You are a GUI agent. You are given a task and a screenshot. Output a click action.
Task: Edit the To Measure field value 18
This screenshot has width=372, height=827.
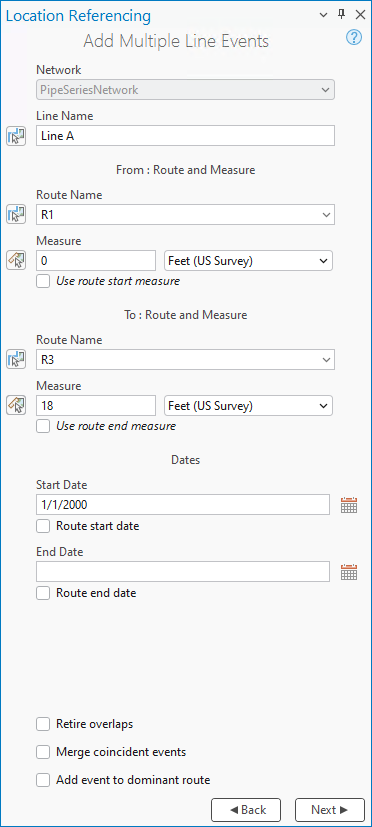click(96, 406)
